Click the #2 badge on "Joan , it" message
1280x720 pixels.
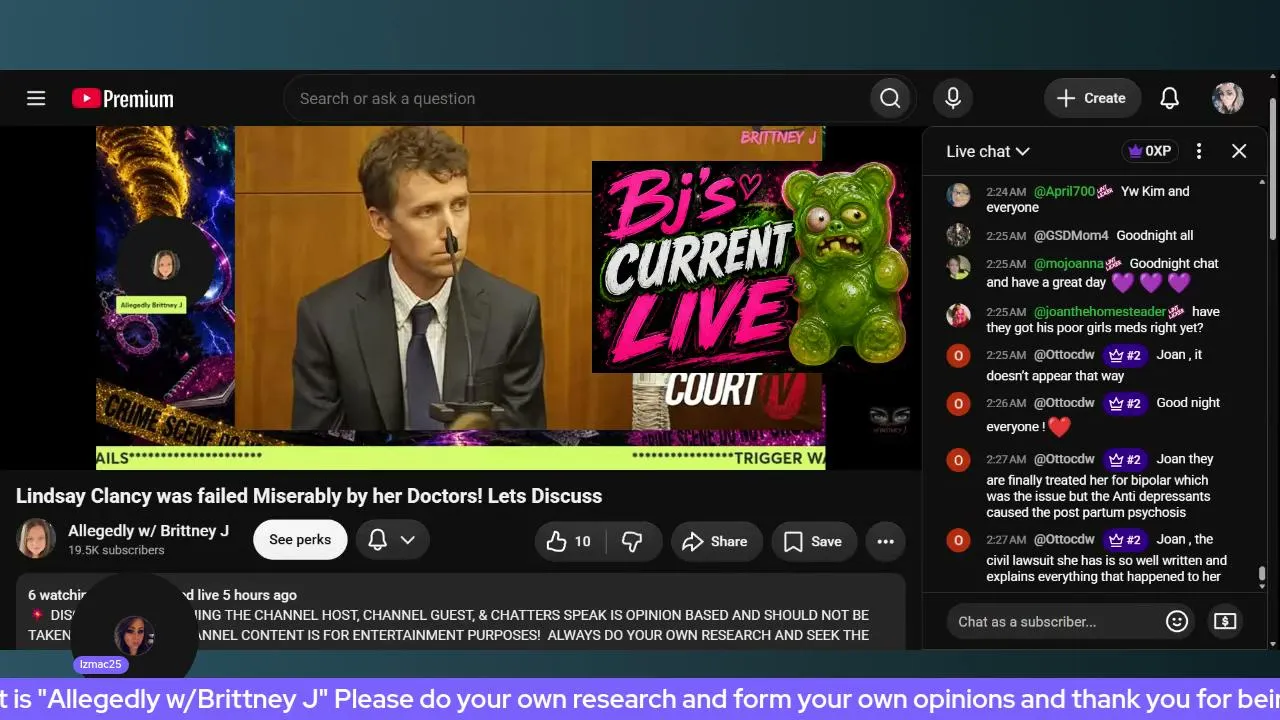tap(1125, 355)
